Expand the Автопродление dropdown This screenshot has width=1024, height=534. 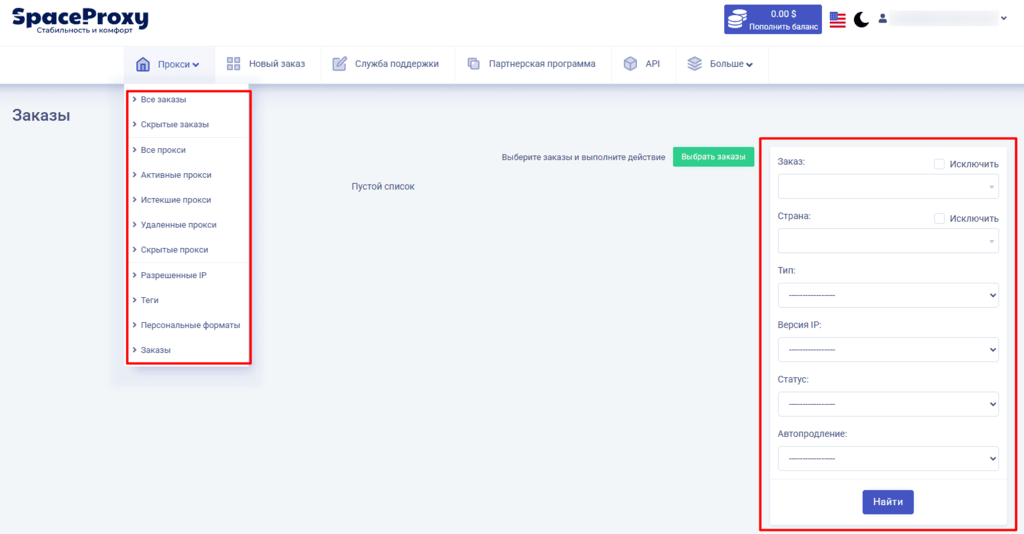(887, 458)
